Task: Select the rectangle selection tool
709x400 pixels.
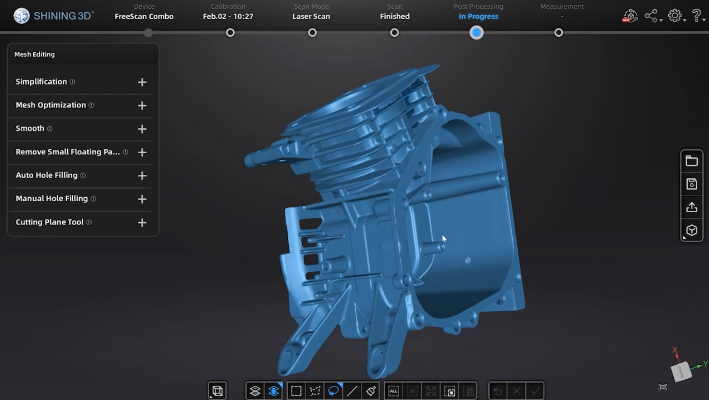Action: point(296,391)
